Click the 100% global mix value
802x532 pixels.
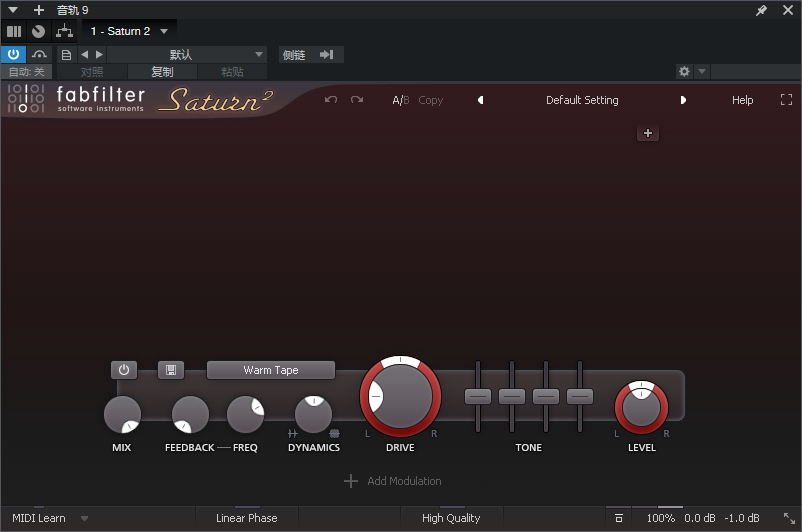661,518
